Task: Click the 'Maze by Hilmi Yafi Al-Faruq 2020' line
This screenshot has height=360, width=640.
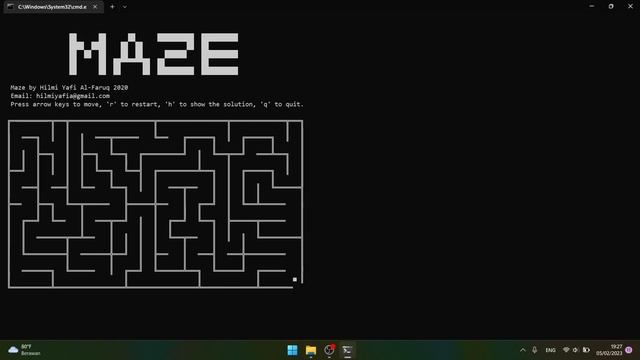Action: (69, 87)
